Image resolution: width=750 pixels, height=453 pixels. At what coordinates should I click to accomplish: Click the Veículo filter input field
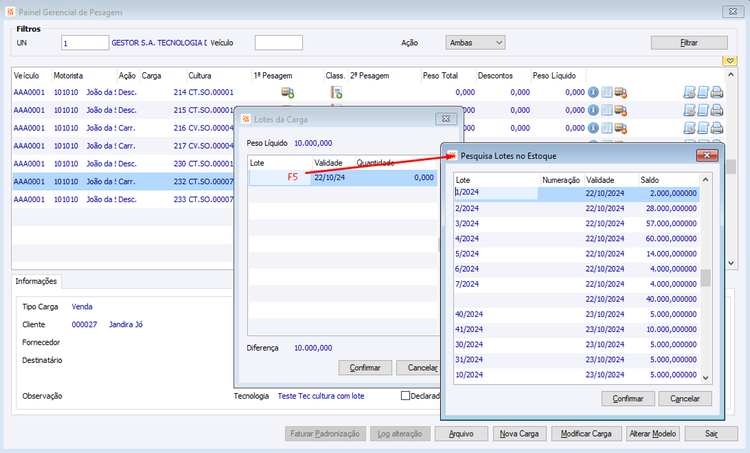click(x=278, y=43)
